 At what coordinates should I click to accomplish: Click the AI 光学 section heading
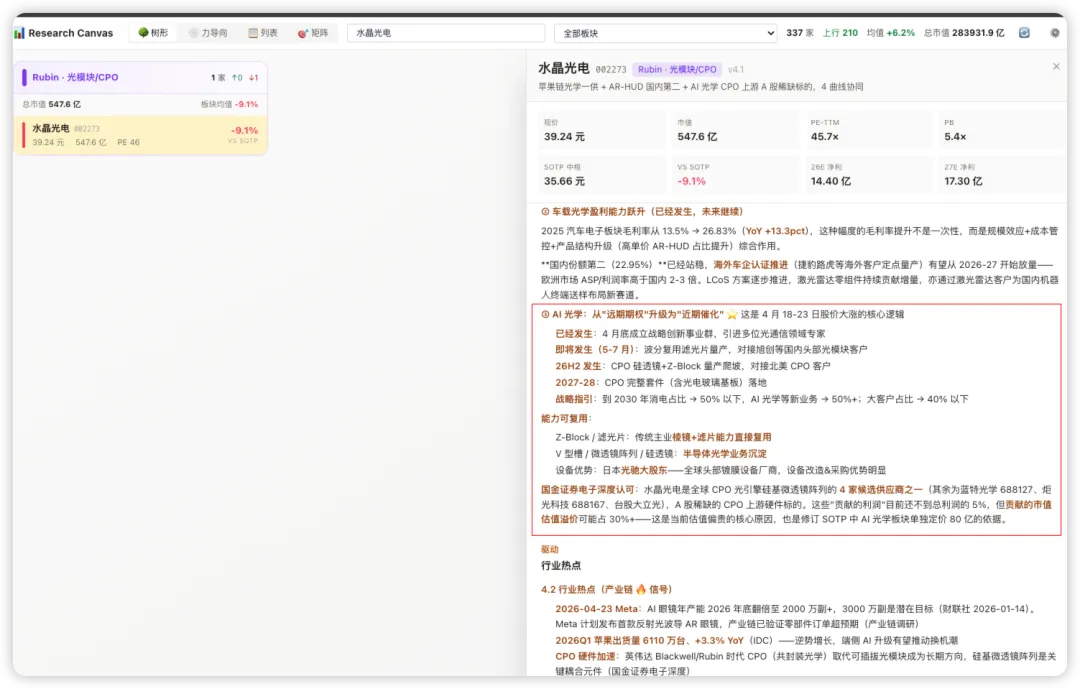722,314
